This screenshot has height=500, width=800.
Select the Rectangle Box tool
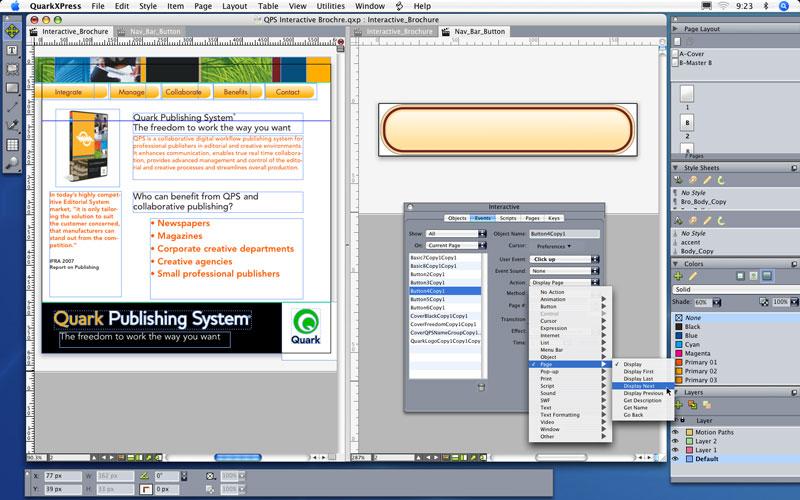[12, 88]
